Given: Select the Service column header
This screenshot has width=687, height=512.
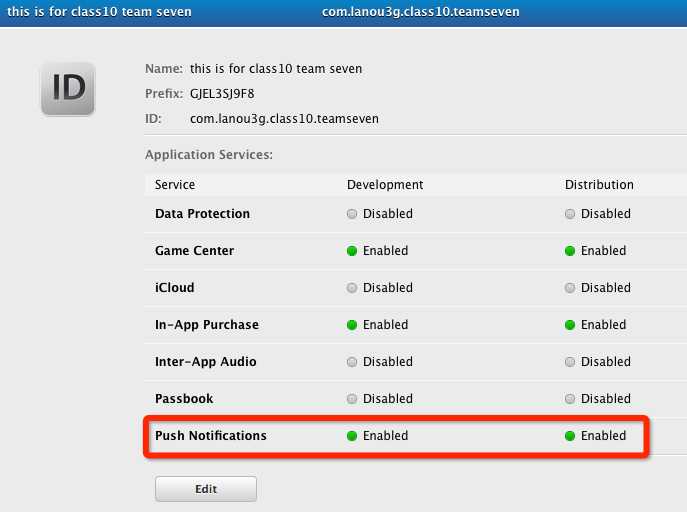Looking at the screenshot, I should [x=175, y=185].
